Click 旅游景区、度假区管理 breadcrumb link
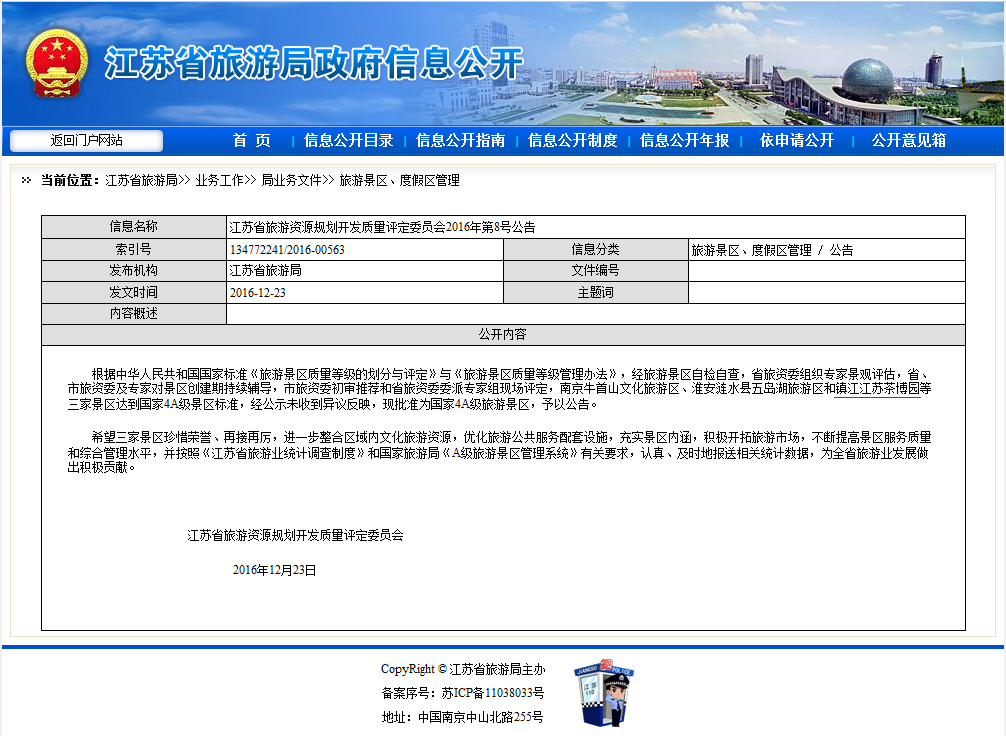This screenshot has width=1006, height=736. 399,181
